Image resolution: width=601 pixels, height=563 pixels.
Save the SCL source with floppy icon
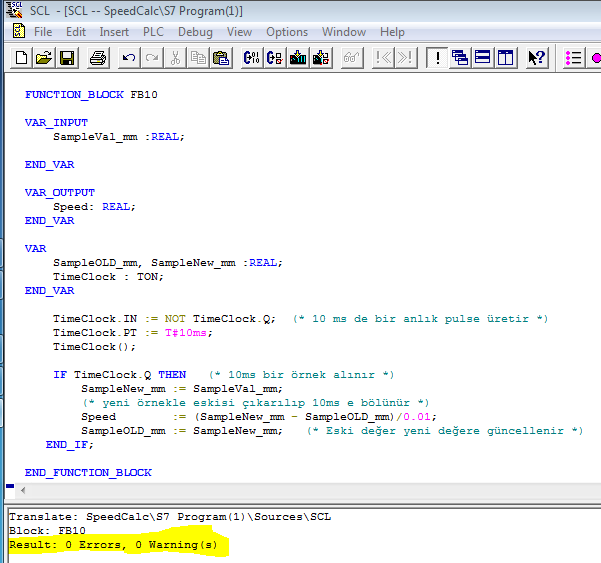click(x=67, y=58)
